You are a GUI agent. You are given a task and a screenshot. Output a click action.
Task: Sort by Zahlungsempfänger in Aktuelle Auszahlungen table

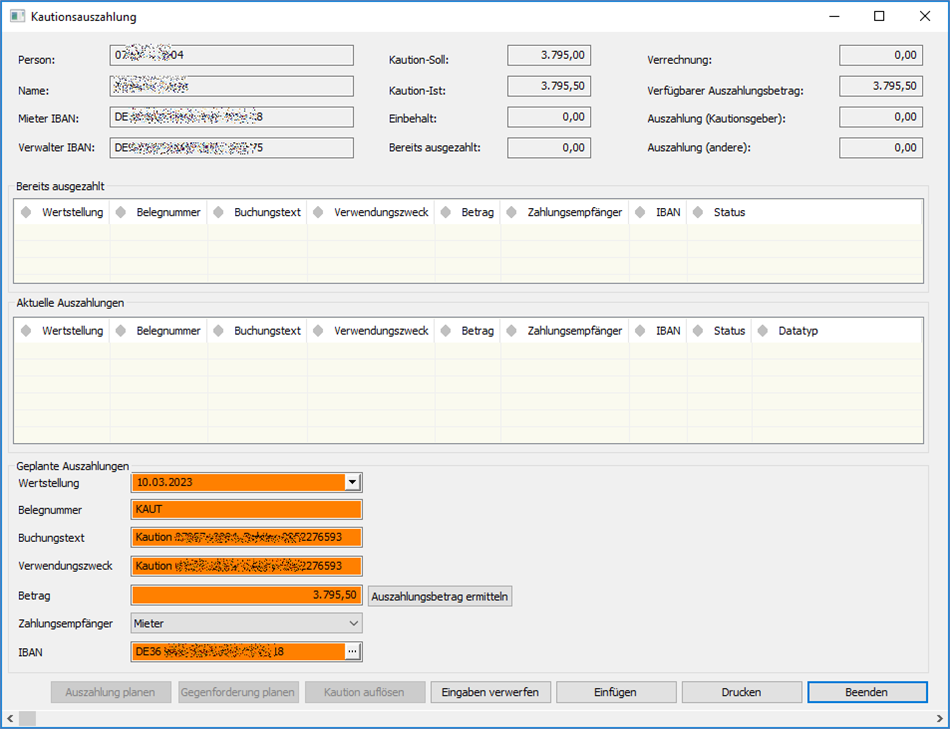(x=574, y=331)
